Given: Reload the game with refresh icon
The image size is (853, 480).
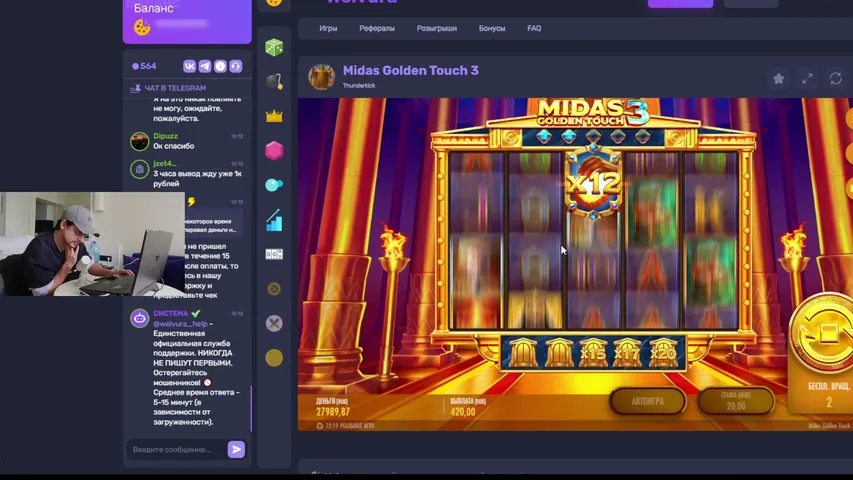Looking at the screenshot, I should click(x=836, y=79).
